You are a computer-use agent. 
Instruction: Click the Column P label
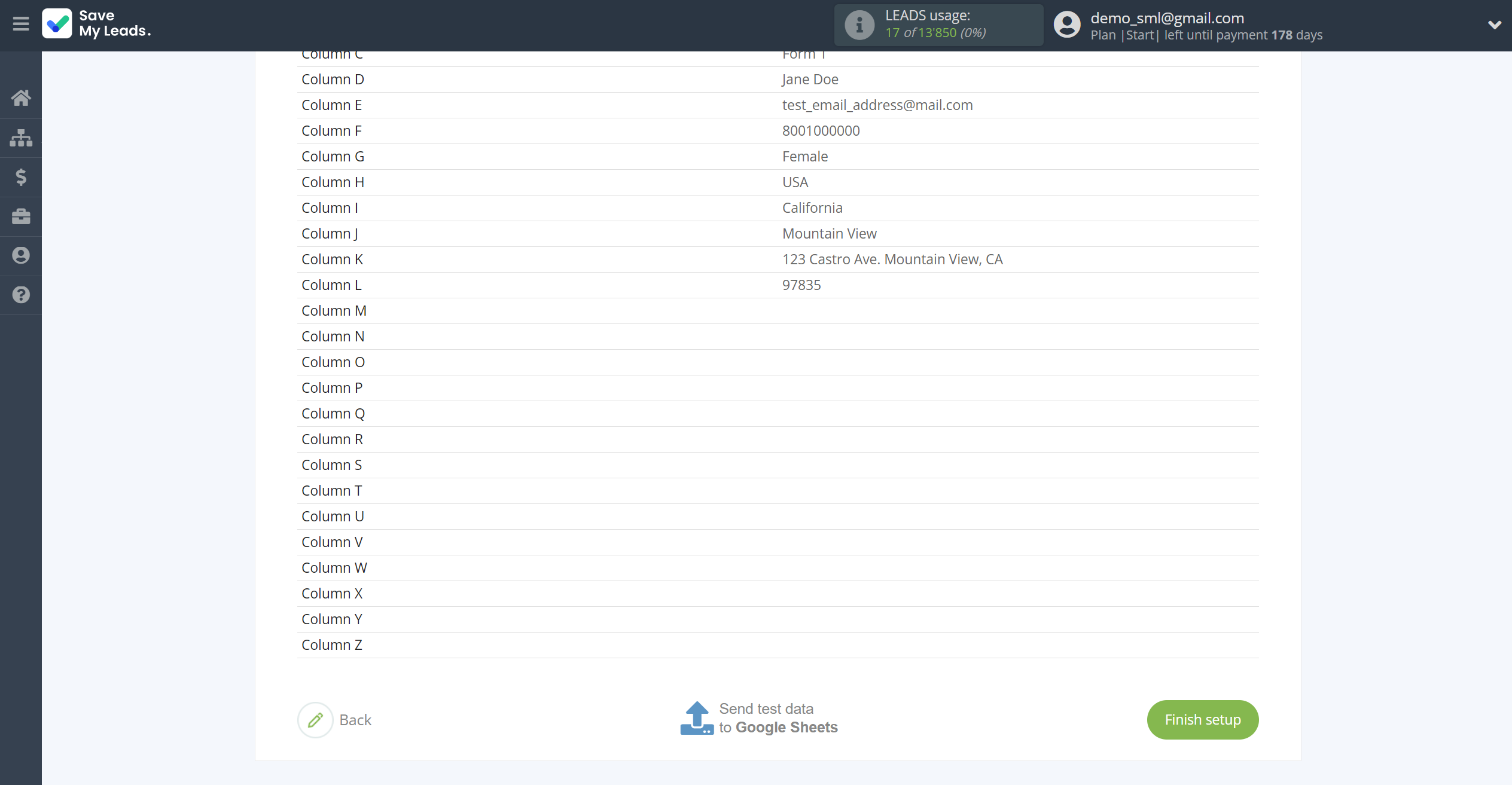pos(332,388)
